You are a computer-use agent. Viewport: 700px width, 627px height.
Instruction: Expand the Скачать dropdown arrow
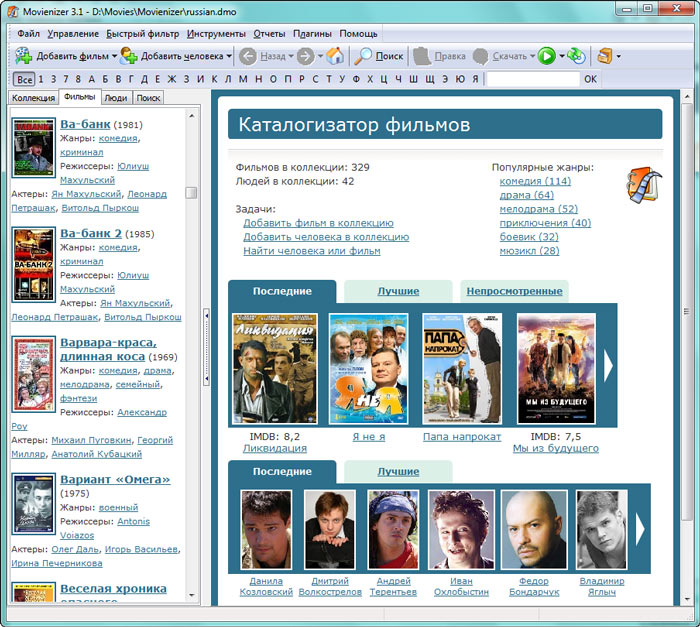tap(532, 56)
